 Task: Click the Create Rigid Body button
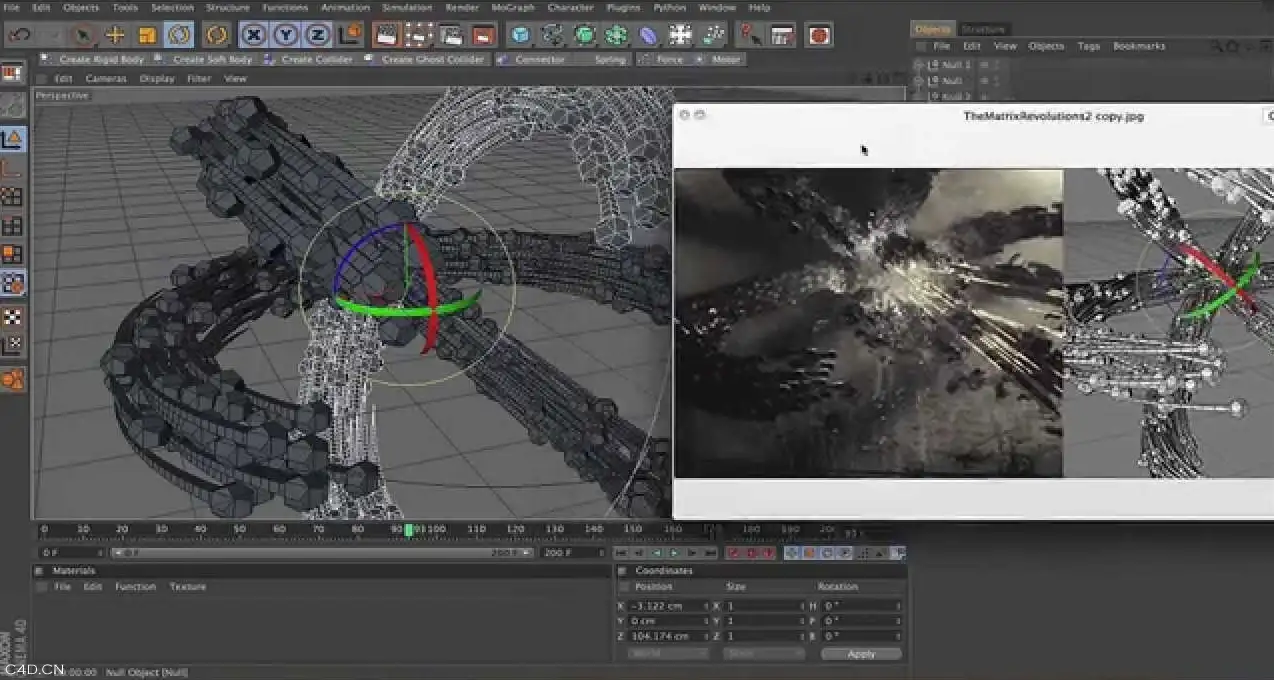coord(94,60)
